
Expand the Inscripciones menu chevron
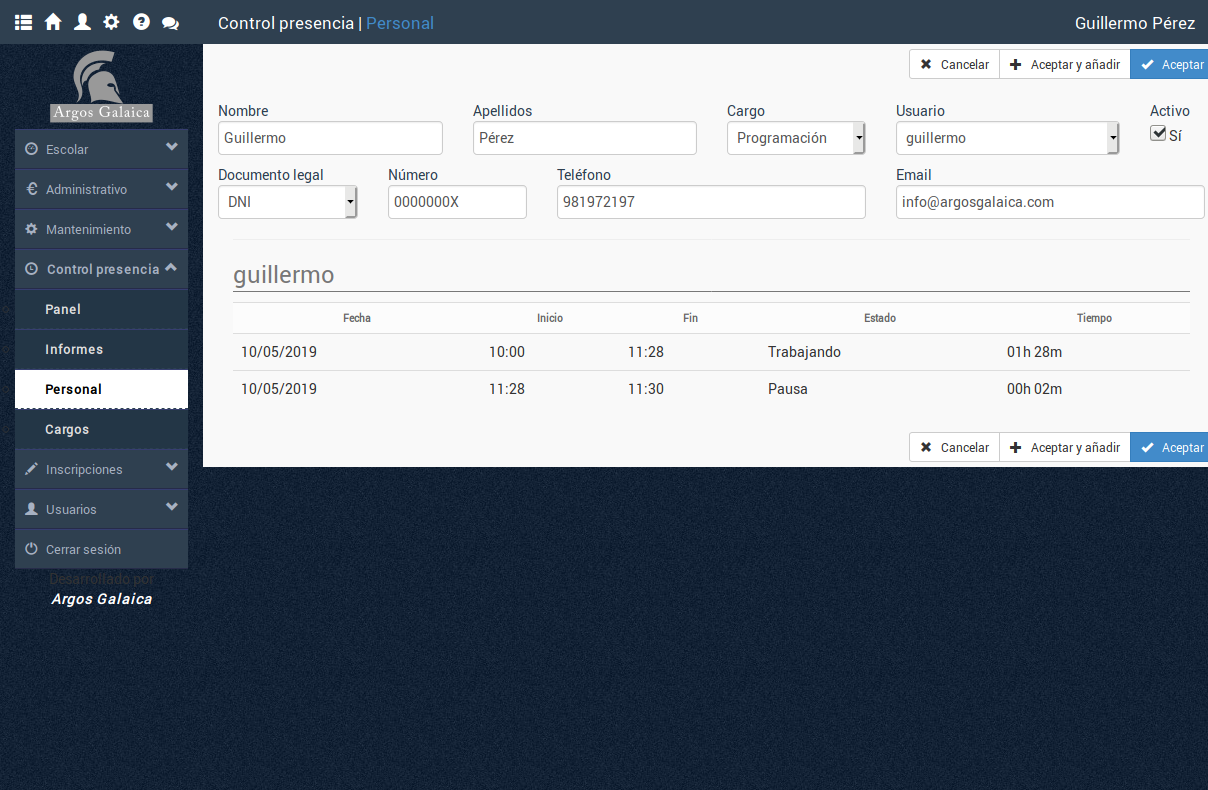pos(172,468)
